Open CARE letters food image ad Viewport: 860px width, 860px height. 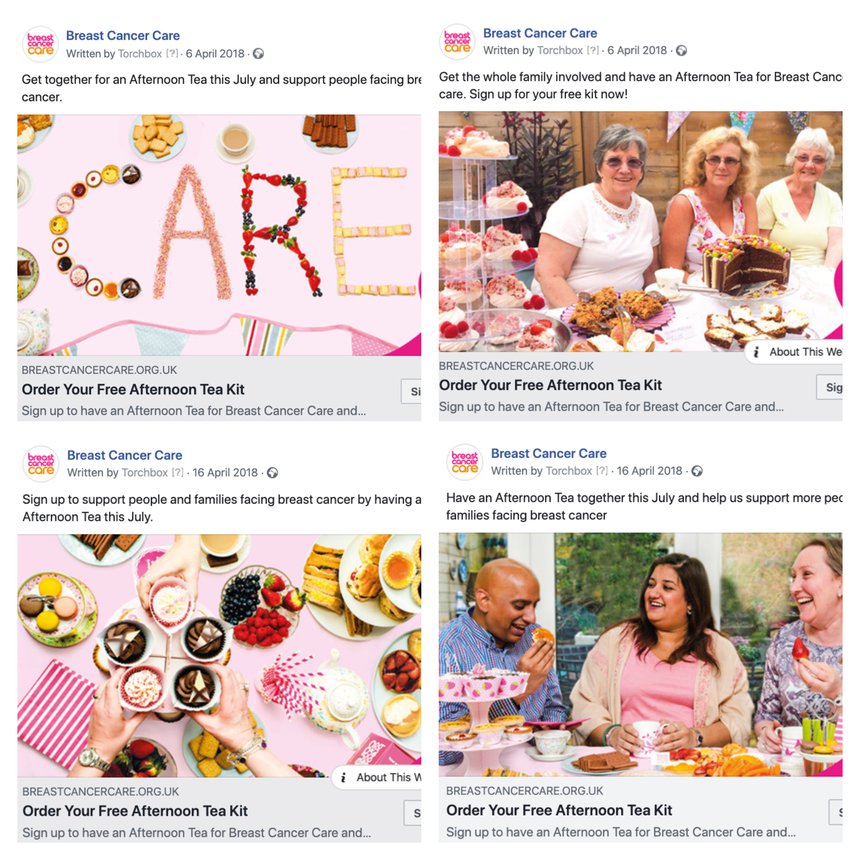coord(219,235)
